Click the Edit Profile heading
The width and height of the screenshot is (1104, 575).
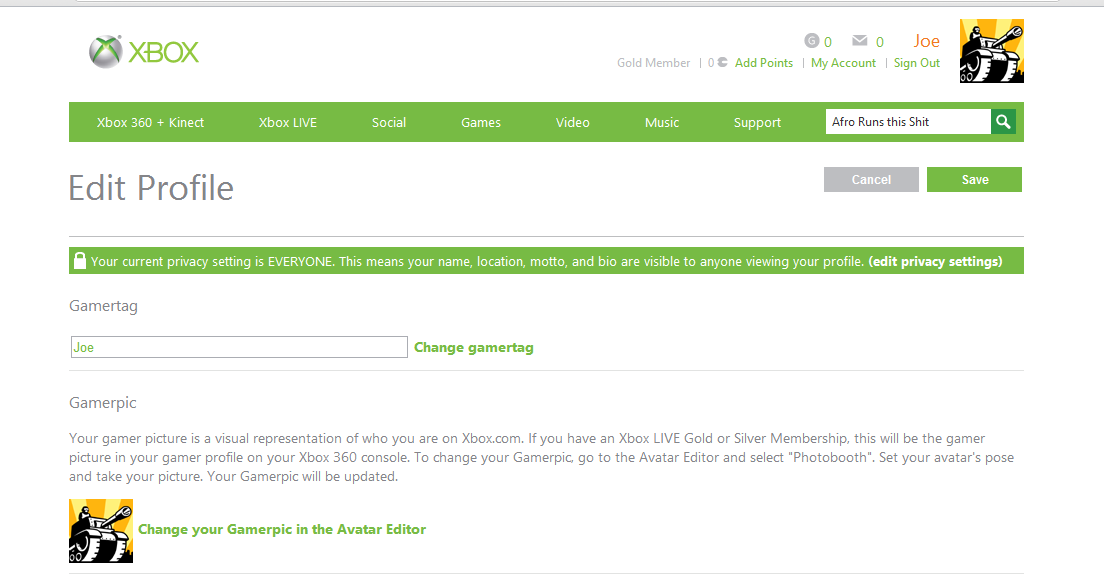(151, 188)
